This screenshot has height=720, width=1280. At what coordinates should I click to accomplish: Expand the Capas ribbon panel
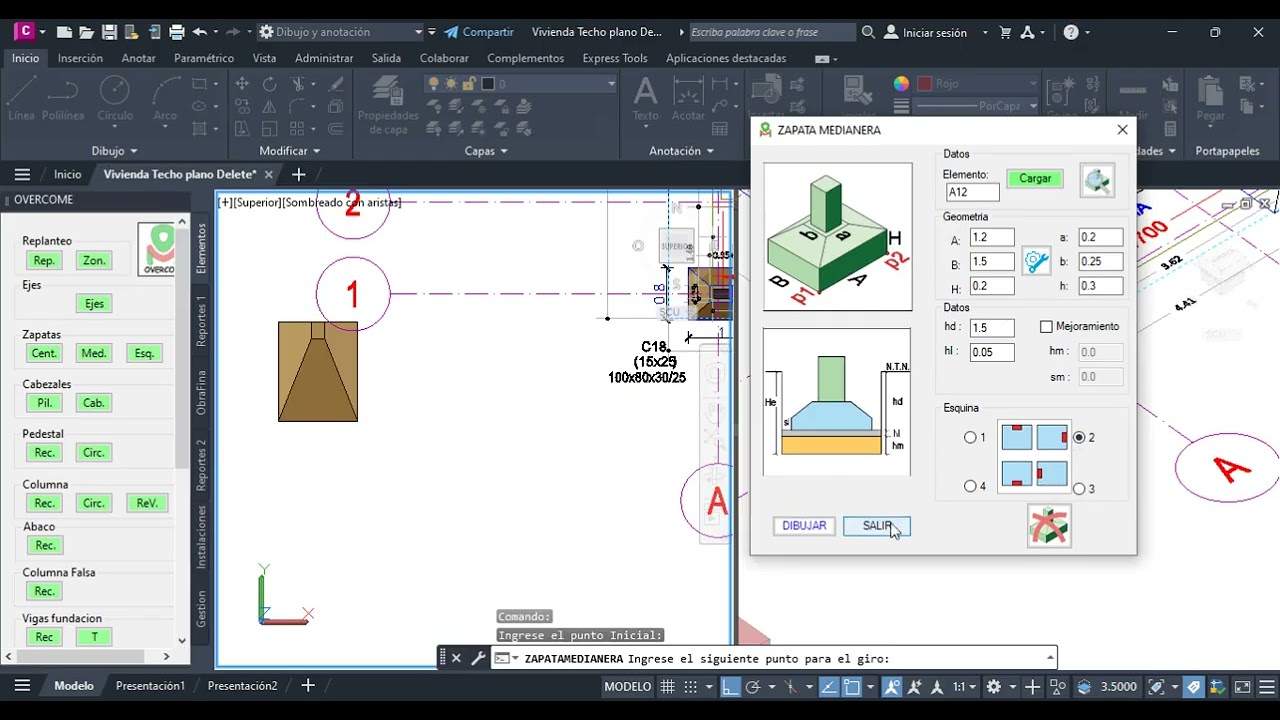pos(486,151)
